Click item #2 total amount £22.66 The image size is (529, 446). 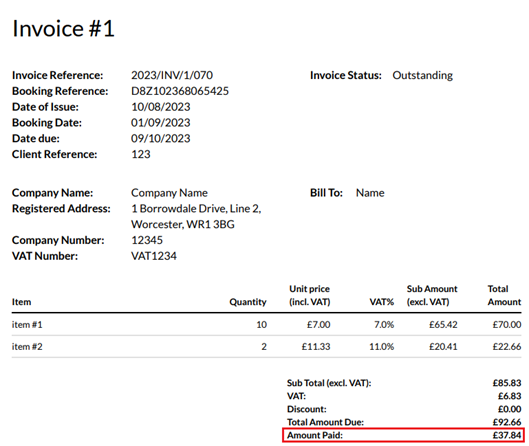[x=507, y=346]
